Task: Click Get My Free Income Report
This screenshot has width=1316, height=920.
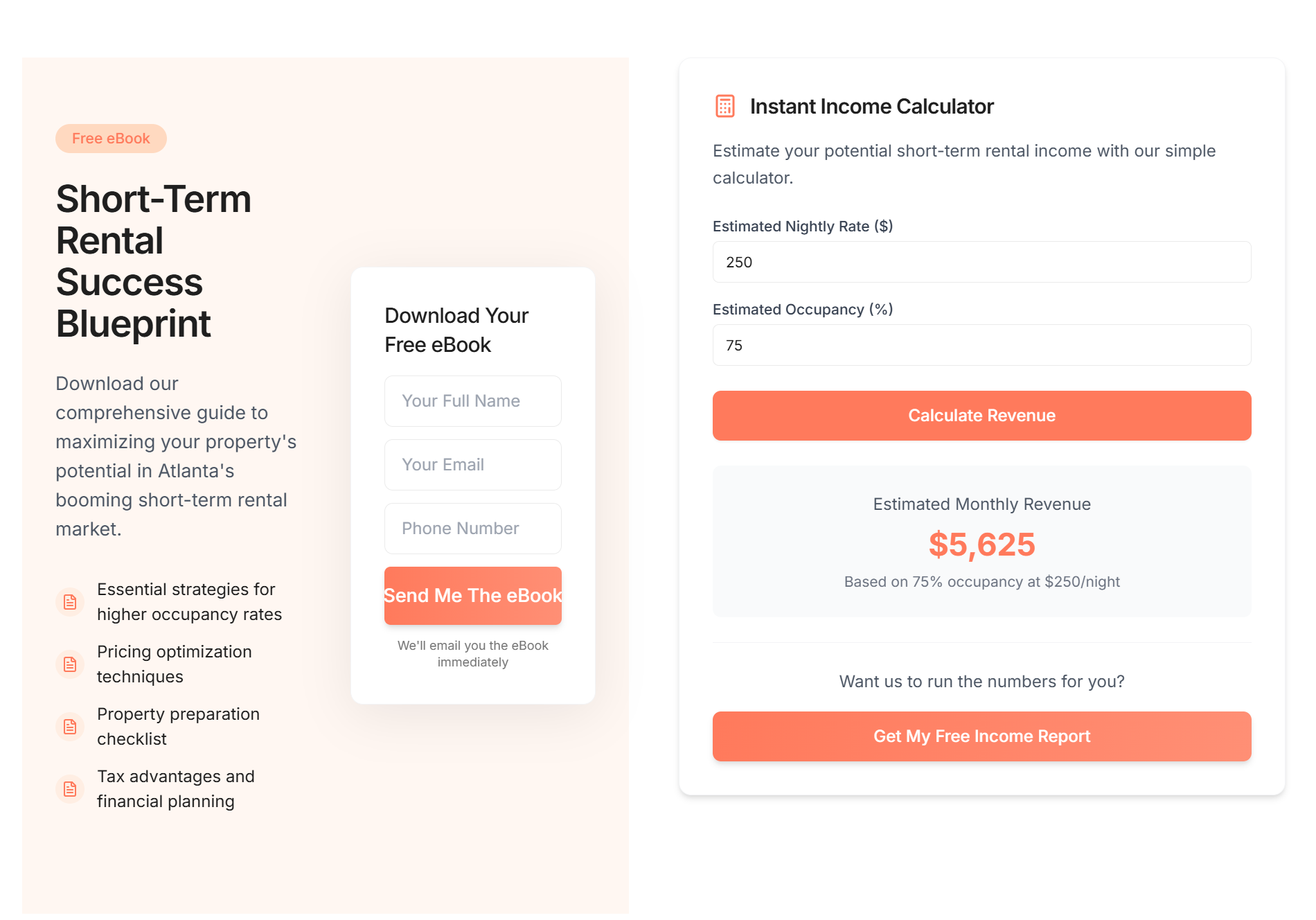Action: coord(982,736)
